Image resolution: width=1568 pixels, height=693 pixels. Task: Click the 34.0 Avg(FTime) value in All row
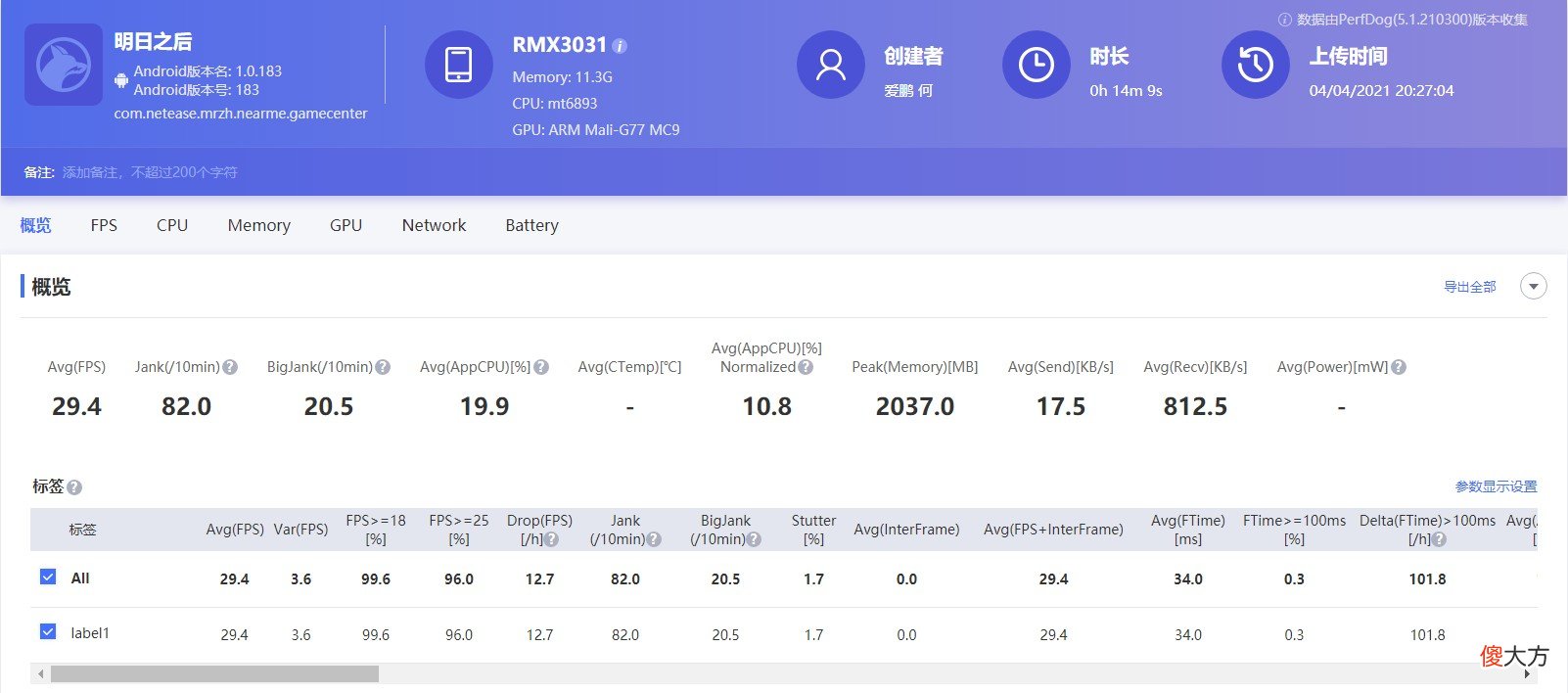[1188, 579]
